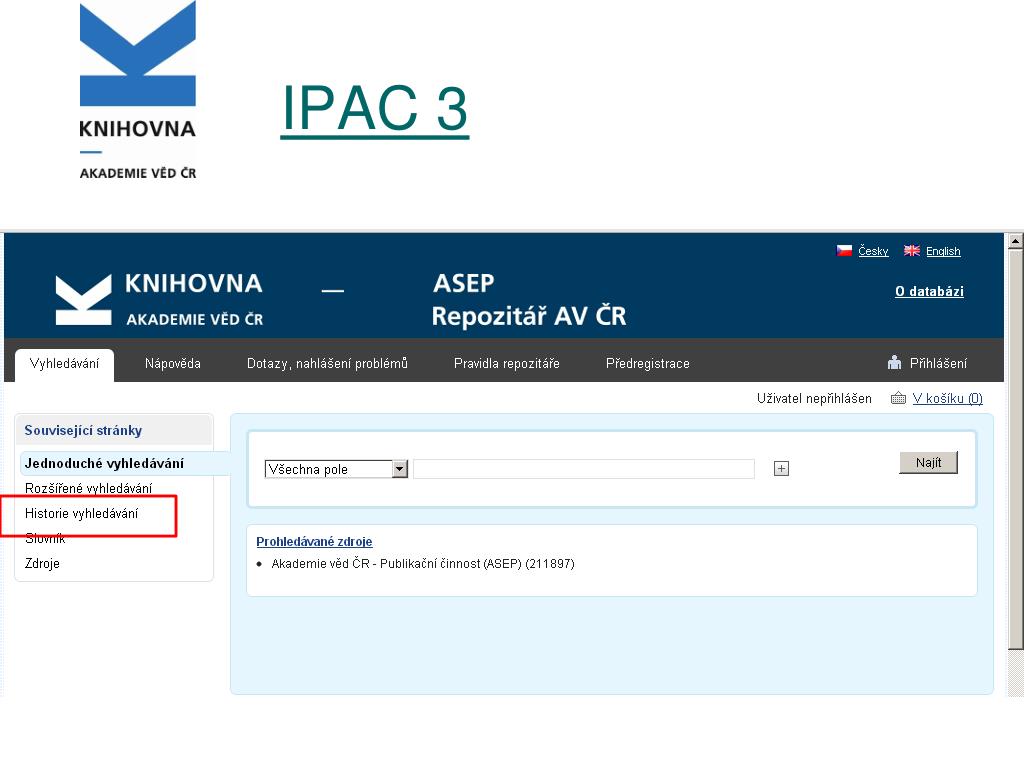Switch language to English
Viewport: 1024px width, 768px height.
coord(943,251)
